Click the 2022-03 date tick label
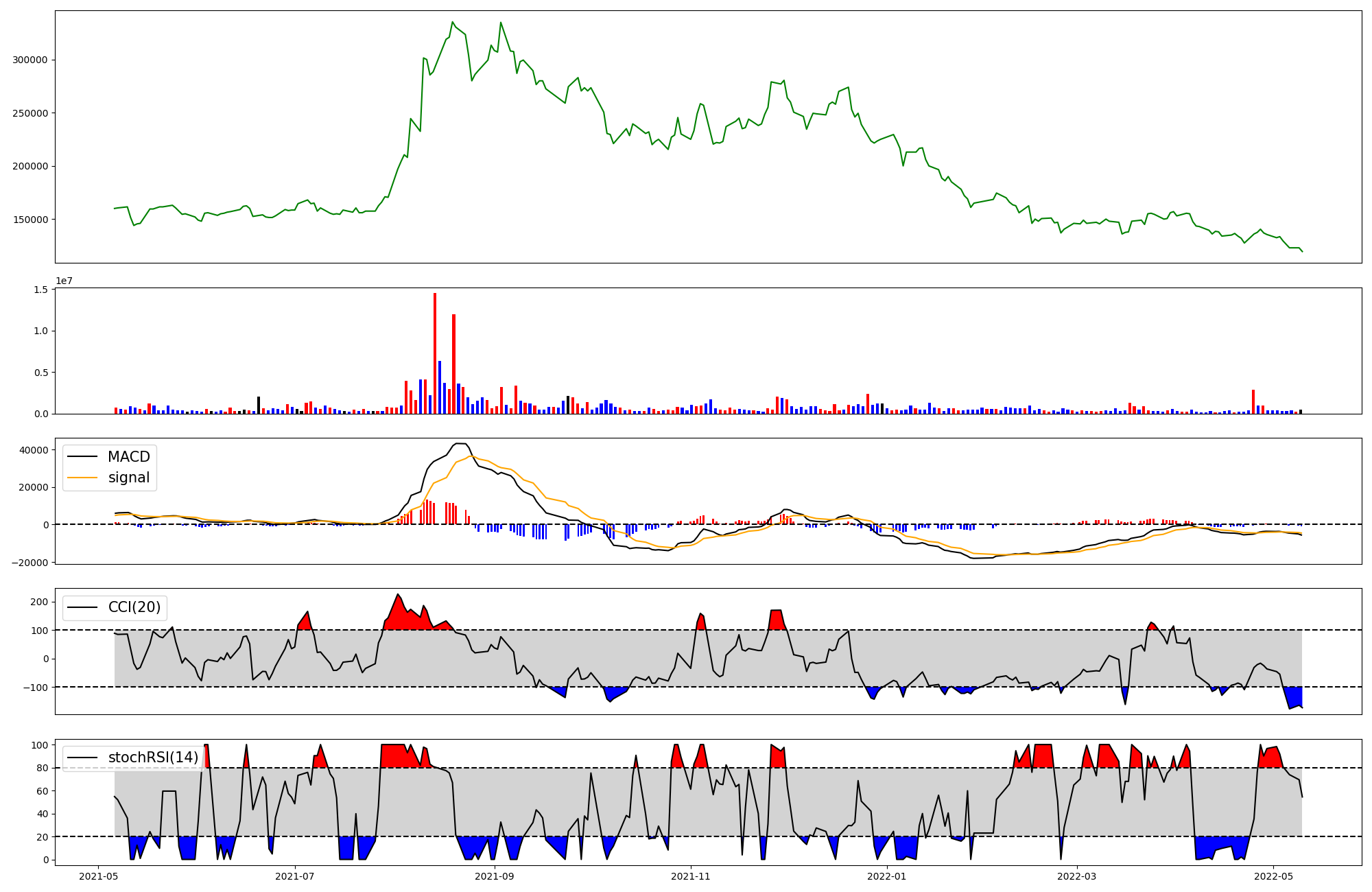The image size is (1372, 892). tap(1077, 876)
